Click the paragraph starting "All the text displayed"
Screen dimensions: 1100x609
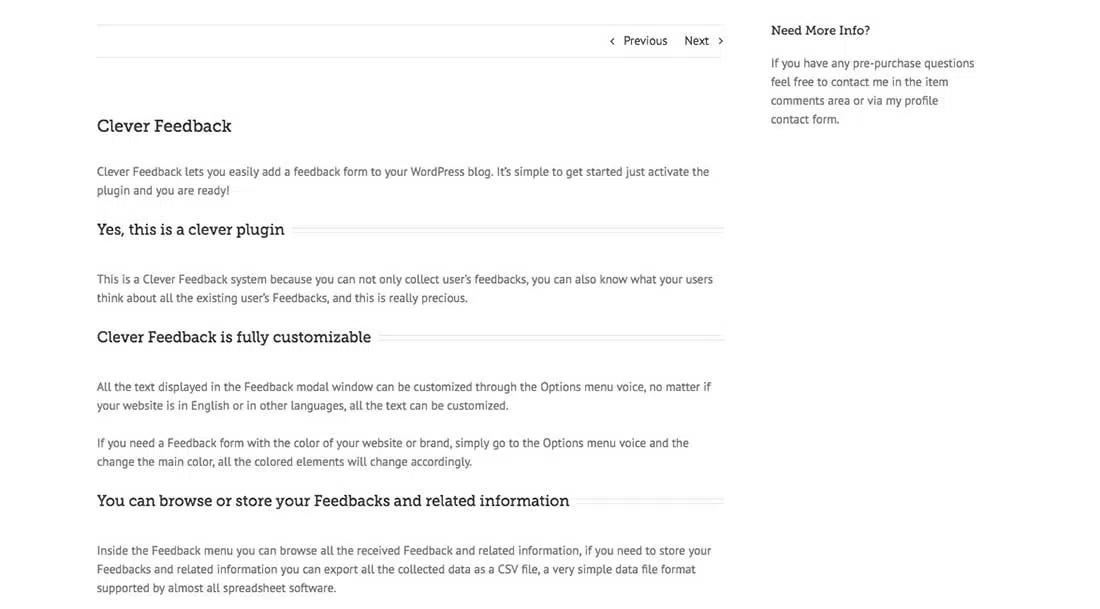(403, 396)
